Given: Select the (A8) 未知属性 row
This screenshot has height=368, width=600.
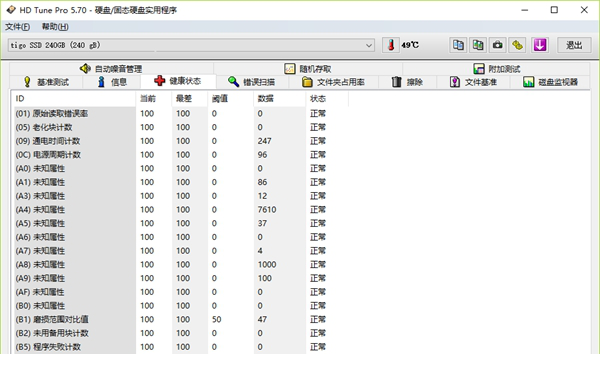Looking at the screenshot, I should (x=180, y=265).
